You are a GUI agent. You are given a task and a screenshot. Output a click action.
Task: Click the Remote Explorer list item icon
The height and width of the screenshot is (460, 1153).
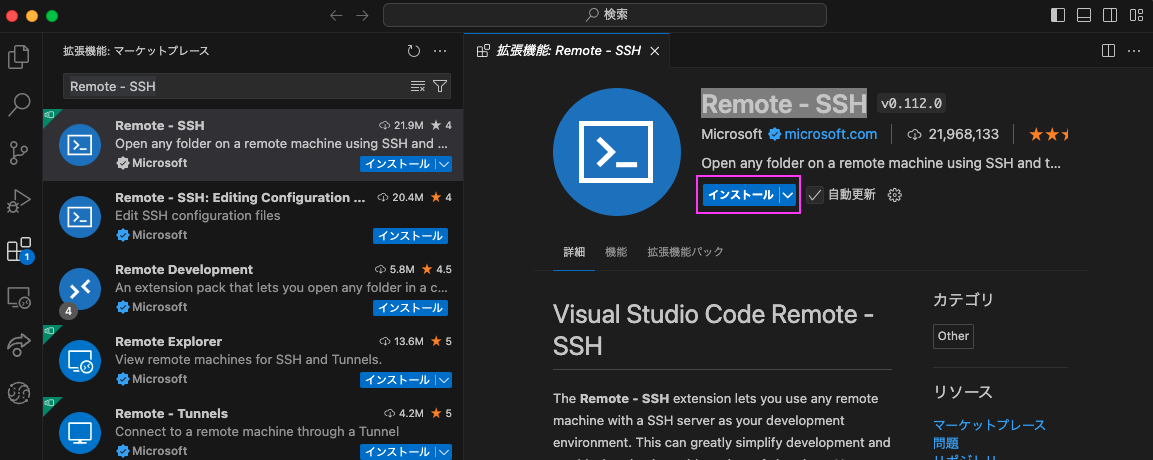click(x=79, y=361)
